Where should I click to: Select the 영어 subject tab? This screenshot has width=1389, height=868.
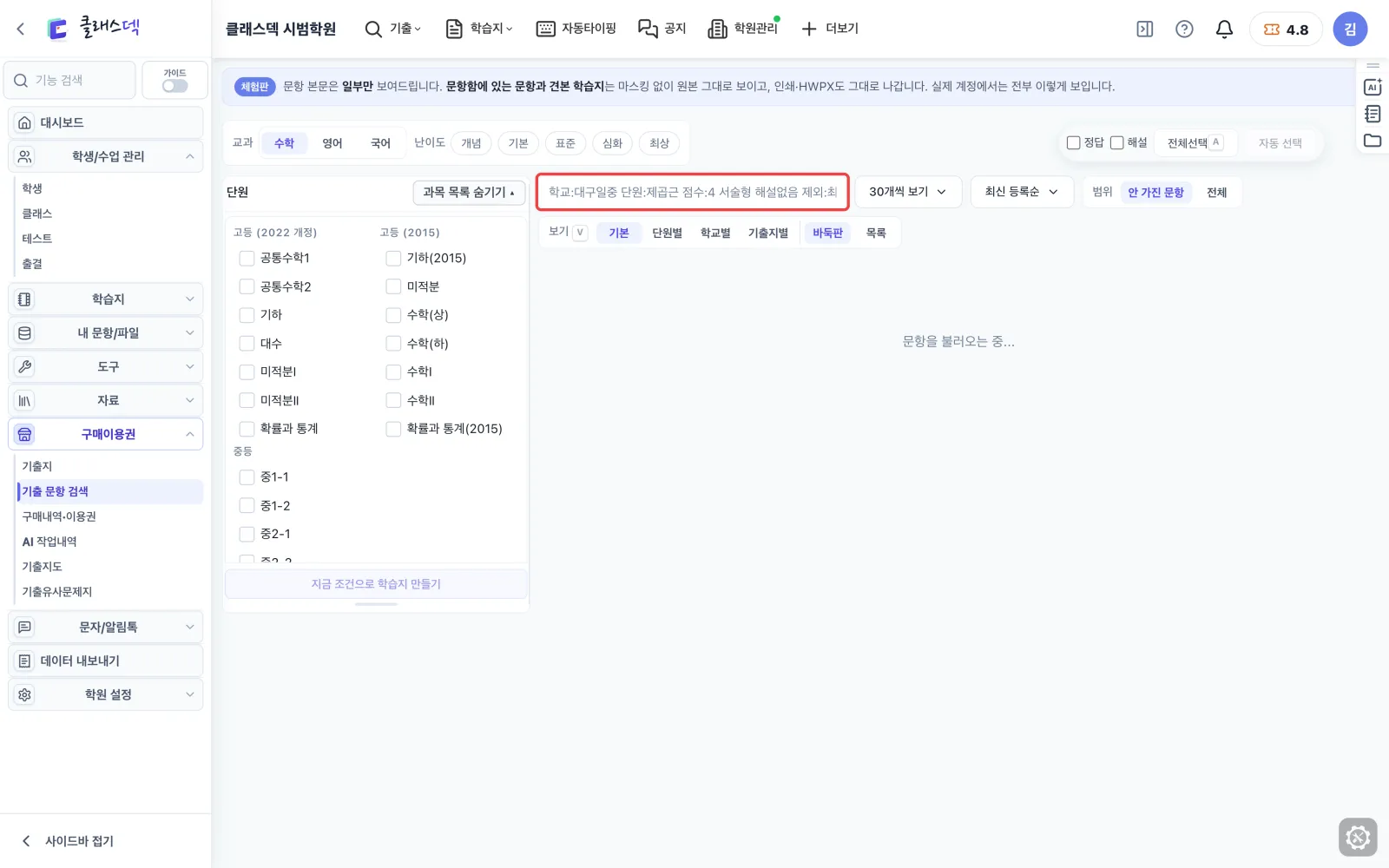332,143
